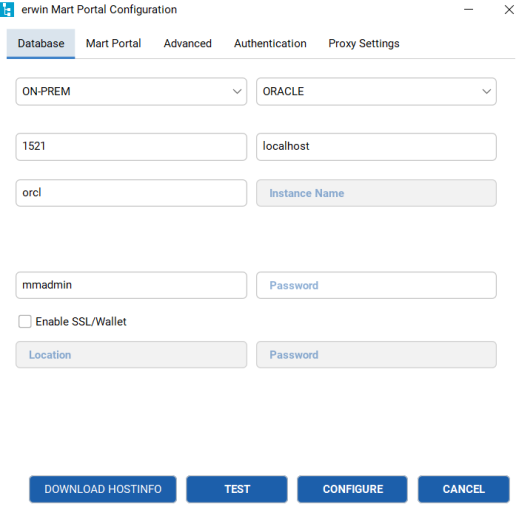Click the erwin app icon in title bar
Image resolution: width=516 pixels, height=507 pixels.
coord(7,9)
